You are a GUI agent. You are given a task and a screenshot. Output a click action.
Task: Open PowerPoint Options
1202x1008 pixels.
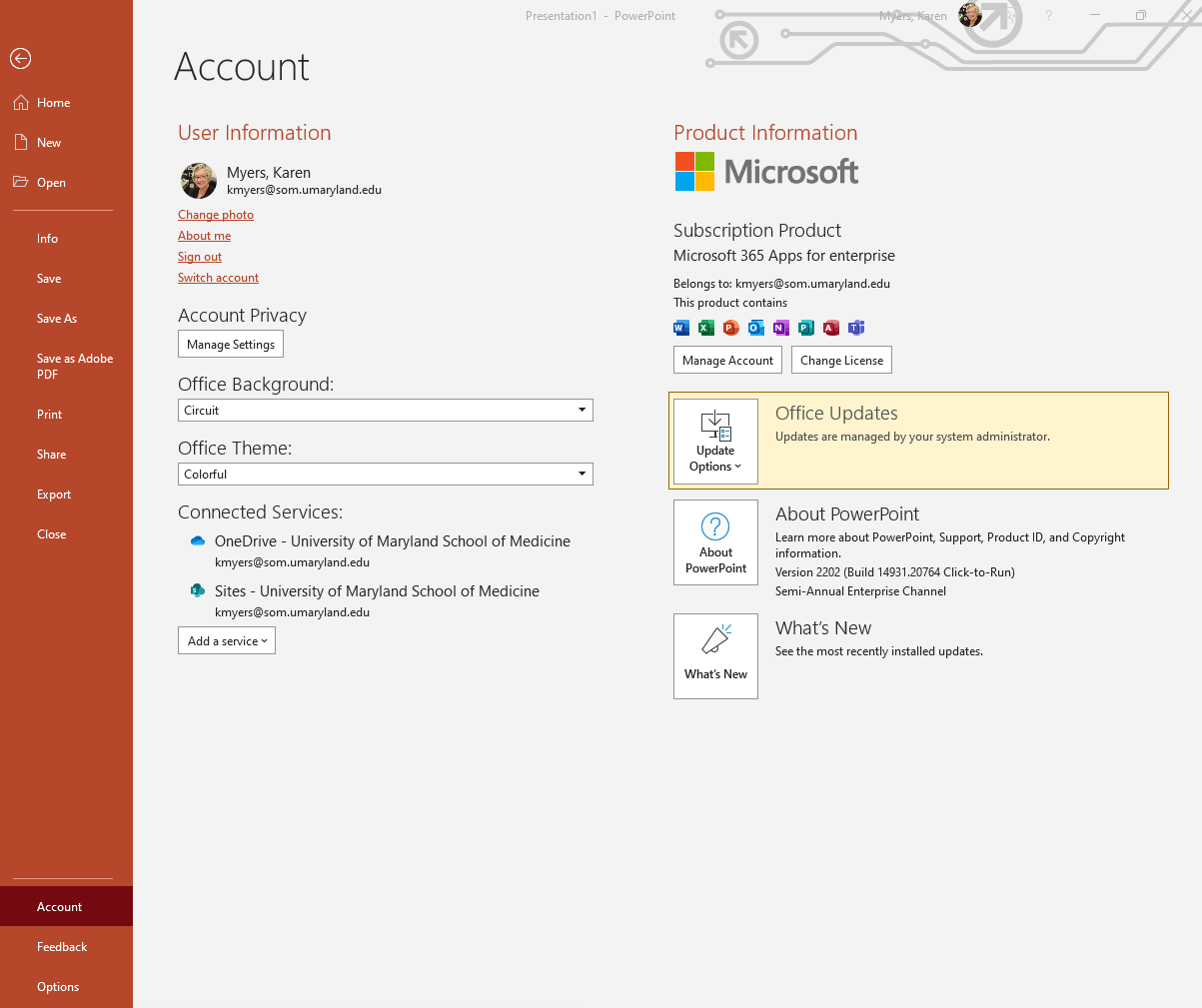click(x=66, y=987)
